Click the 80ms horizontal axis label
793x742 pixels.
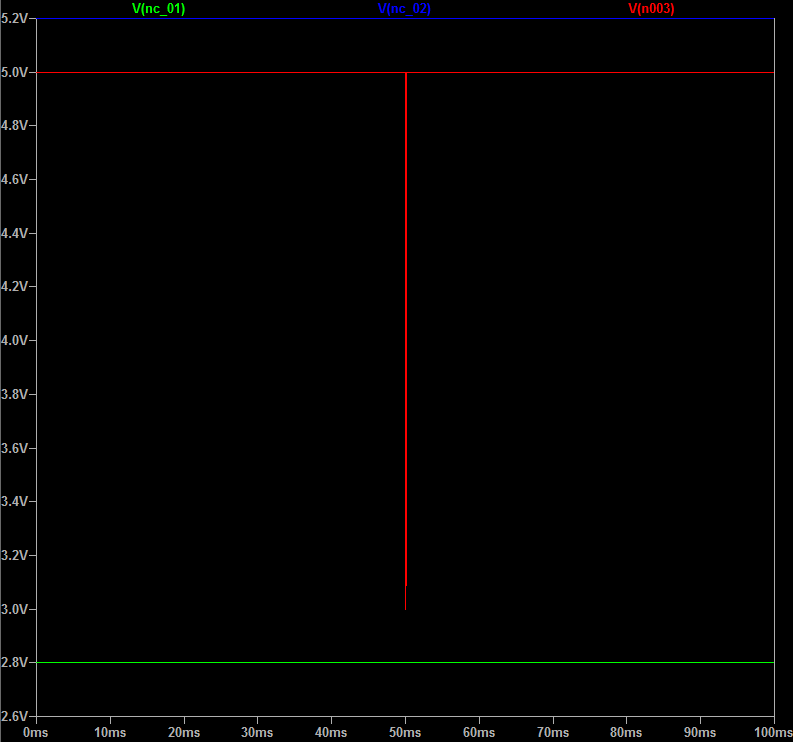click(x=626, y=732)
